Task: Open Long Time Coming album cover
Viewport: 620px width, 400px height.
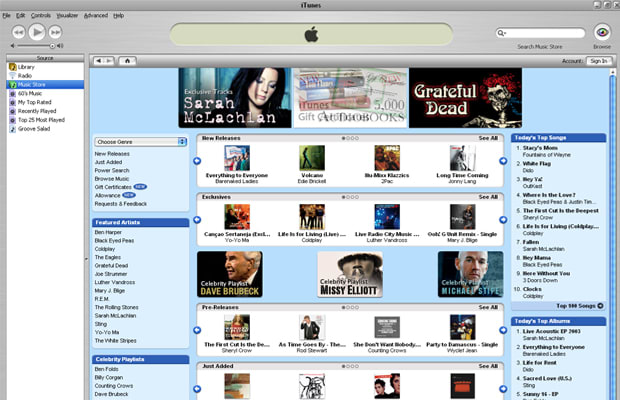Action: (462, 158)
